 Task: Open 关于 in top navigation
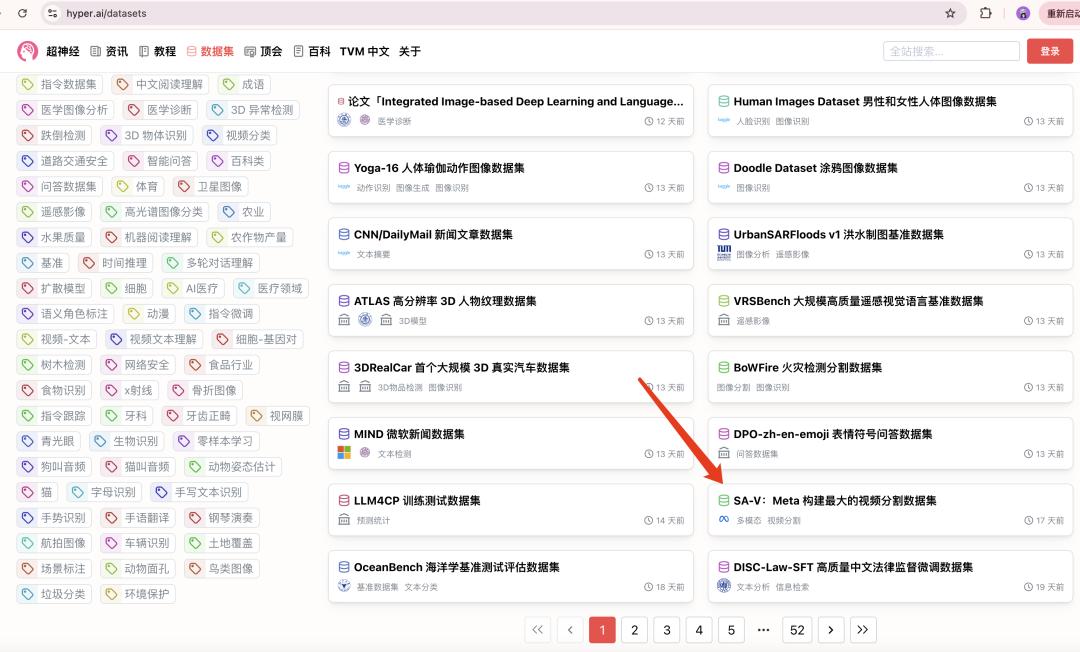410,51
